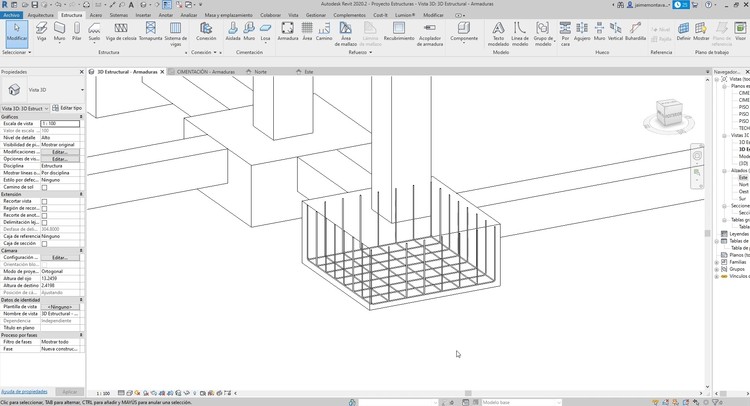Select the Tornapunta brace tool
The image size is (750, 406).
(150, 32)
